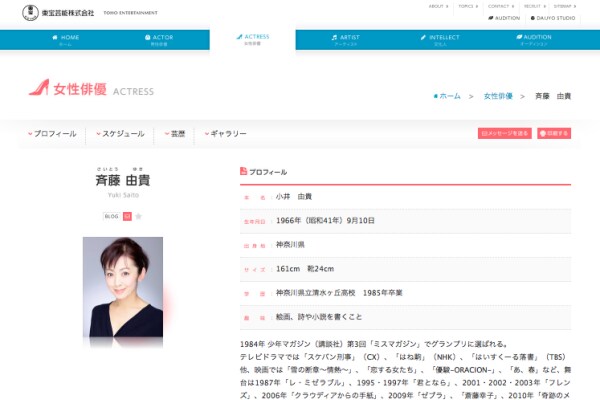The width and height of the screenshot is (600, 400).
Task: Click the house icon in HOME tab
Action: tap(55, 37)
